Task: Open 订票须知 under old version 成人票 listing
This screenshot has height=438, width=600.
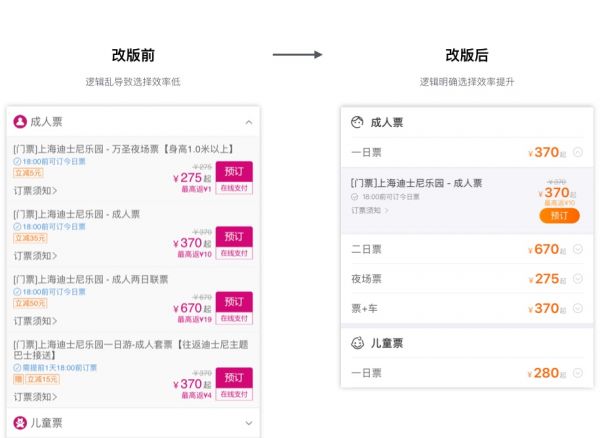Action: click(x=35, y=256)
